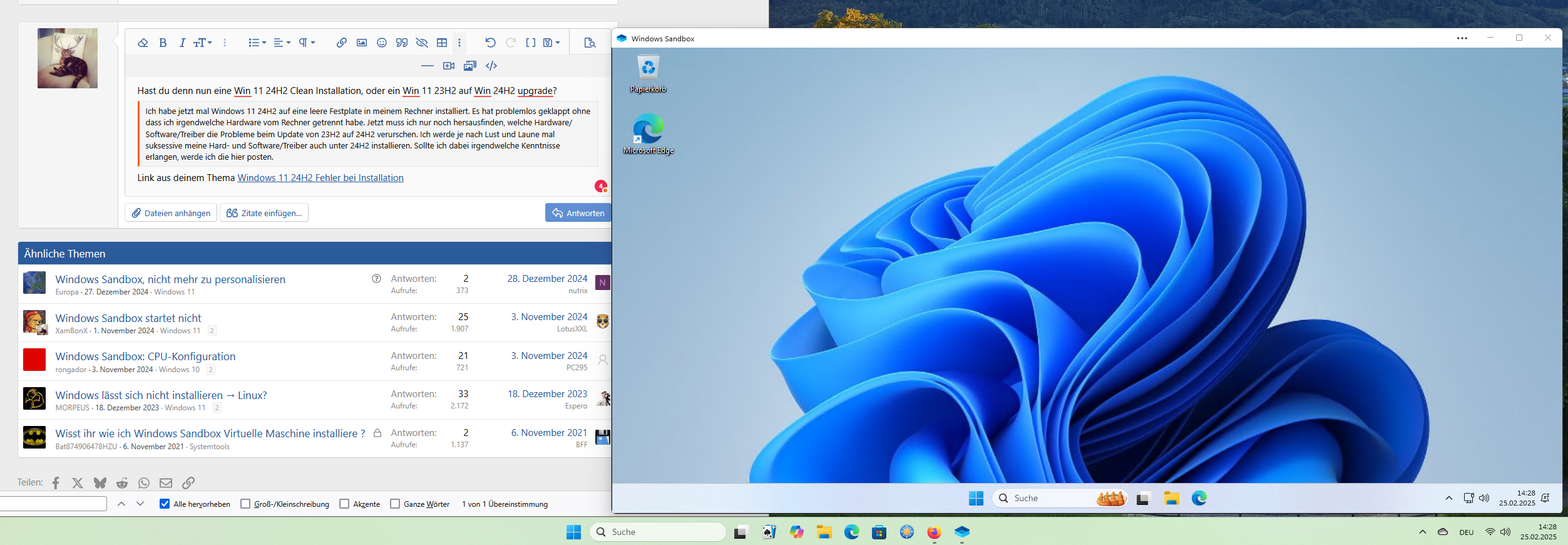Image resolution: width=1568 pixels, height=545 pixels.
Task: Go to previous find match
Action: pyautogui.click(x=121, y=504)
